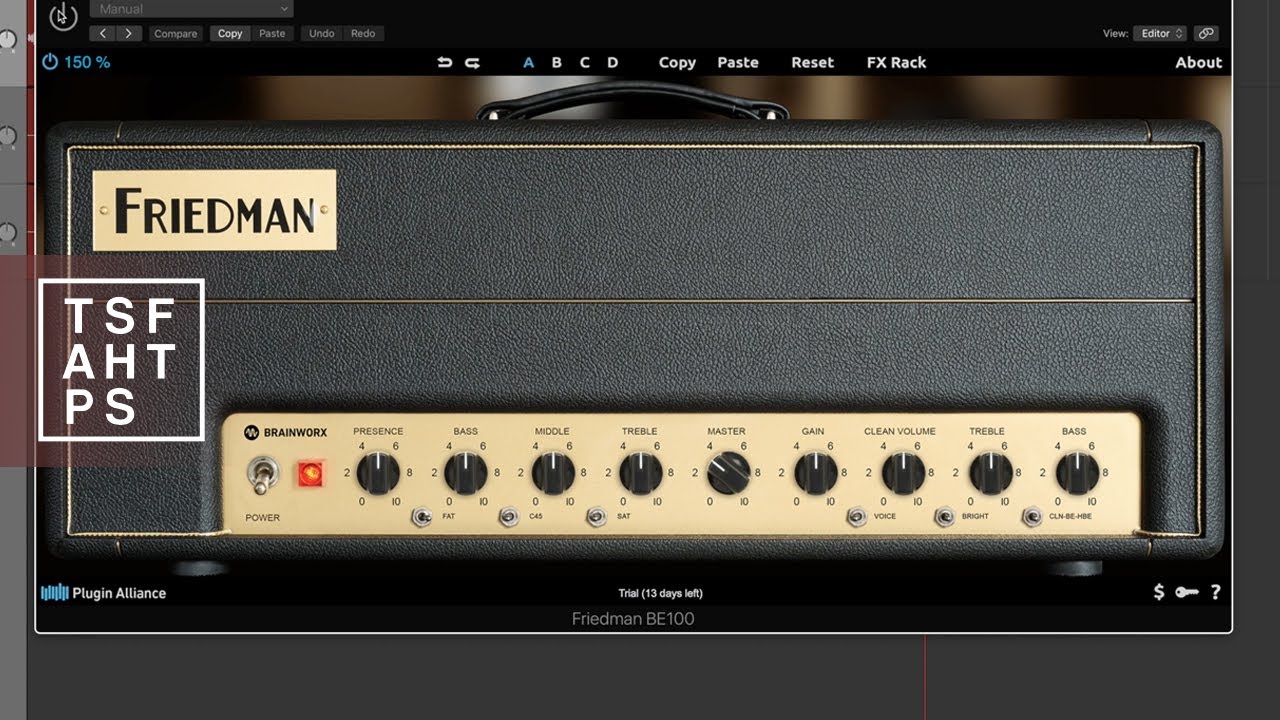Toggle the plugin power bypass button
The width and height of the screenshot is (1280, 720).
(x=63, y=15)
